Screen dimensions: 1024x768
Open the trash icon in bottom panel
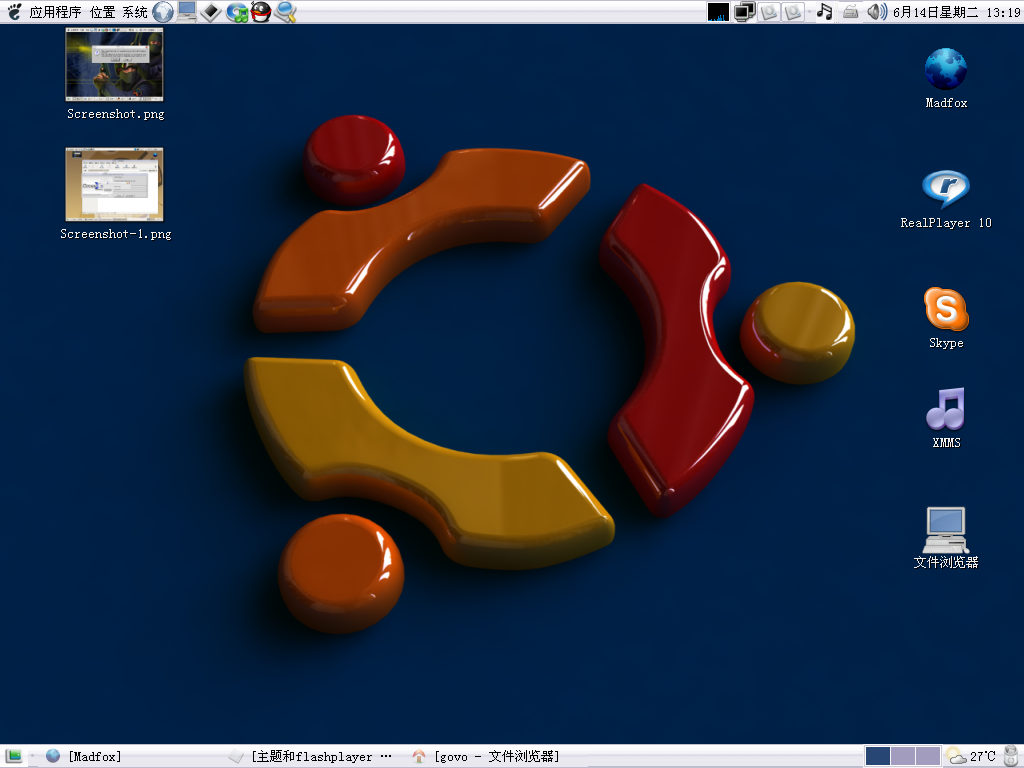tap(1011, 756)
